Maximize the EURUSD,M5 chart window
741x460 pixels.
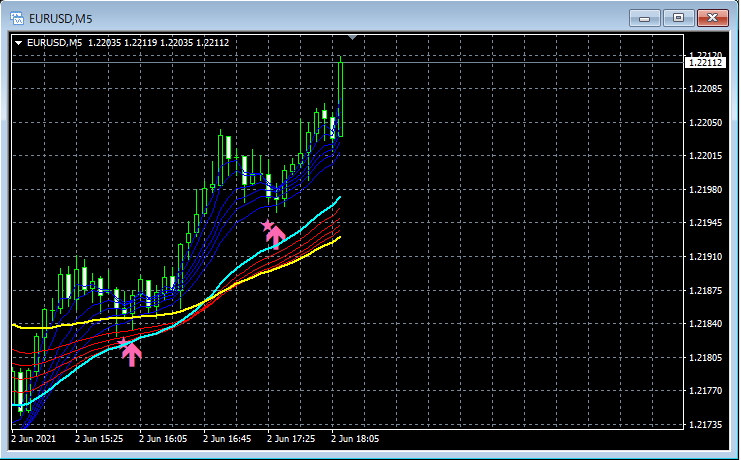(678, 18)
